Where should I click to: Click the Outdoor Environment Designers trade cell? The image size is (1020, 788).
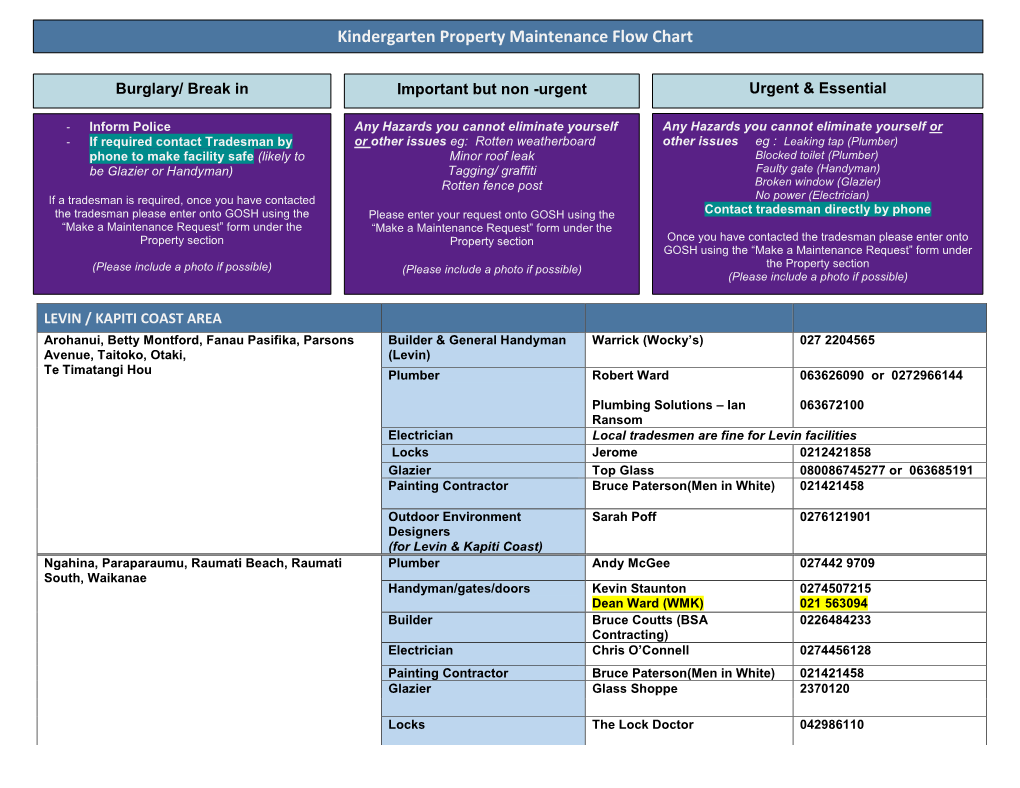click(x=455, y=525)
